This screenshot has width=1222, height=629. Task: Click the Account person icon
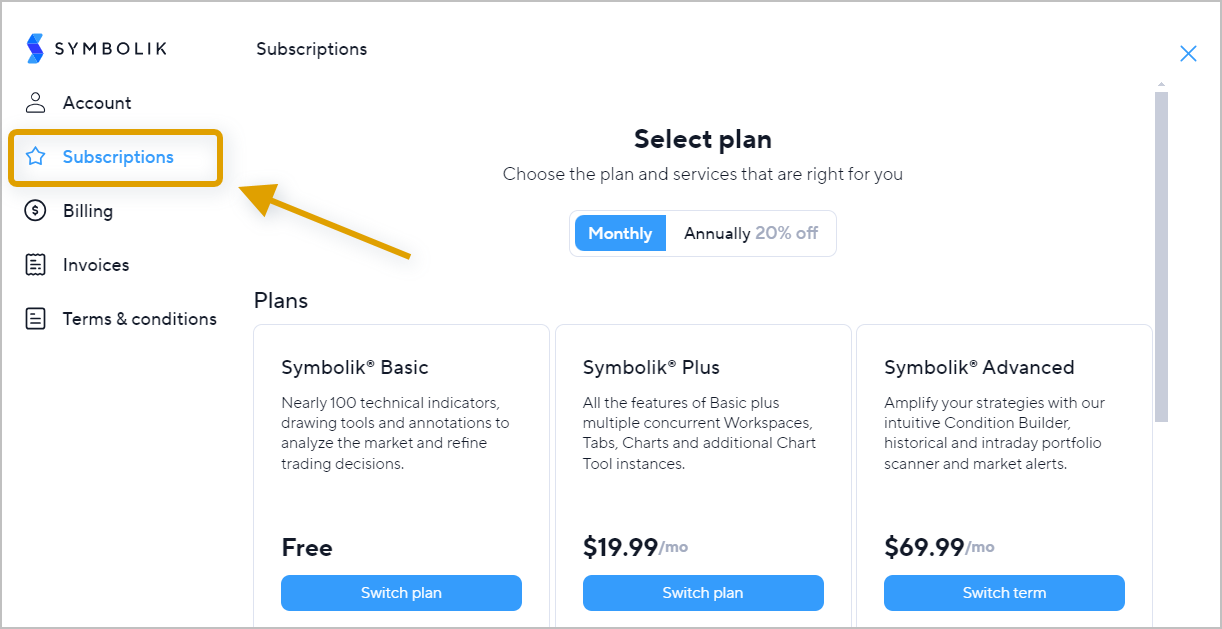tap(36, 103)
